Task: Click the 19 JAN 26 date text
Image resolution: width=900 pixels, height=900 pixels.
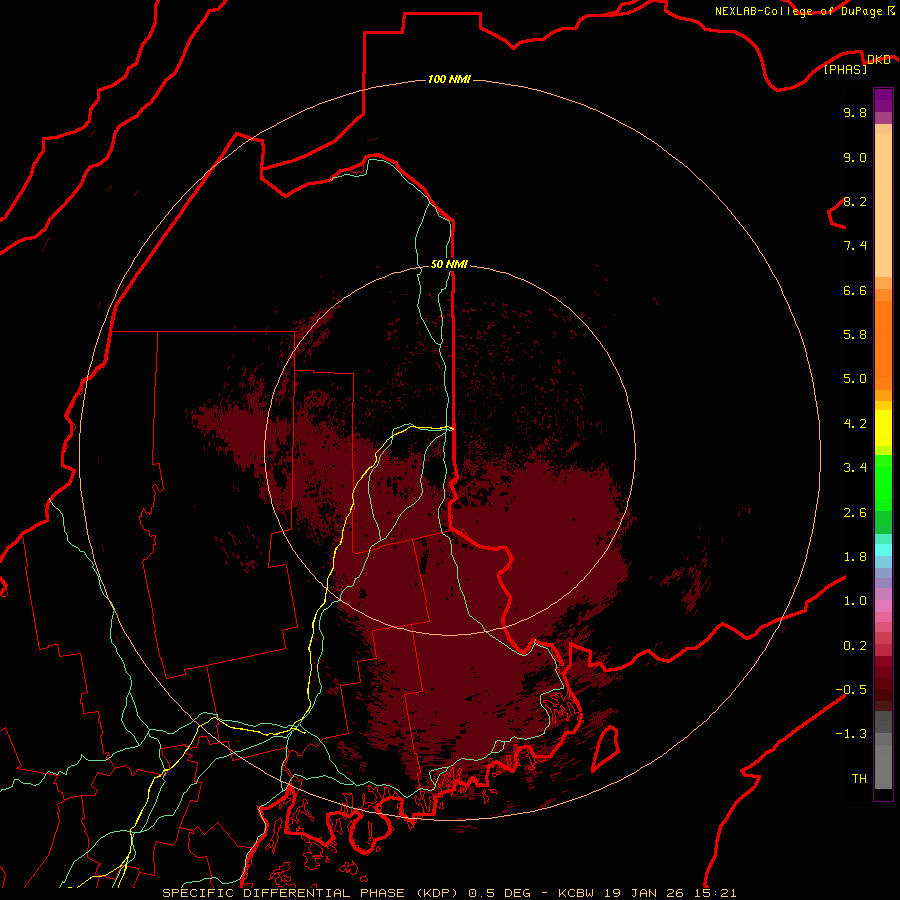Action: point(645,893)
